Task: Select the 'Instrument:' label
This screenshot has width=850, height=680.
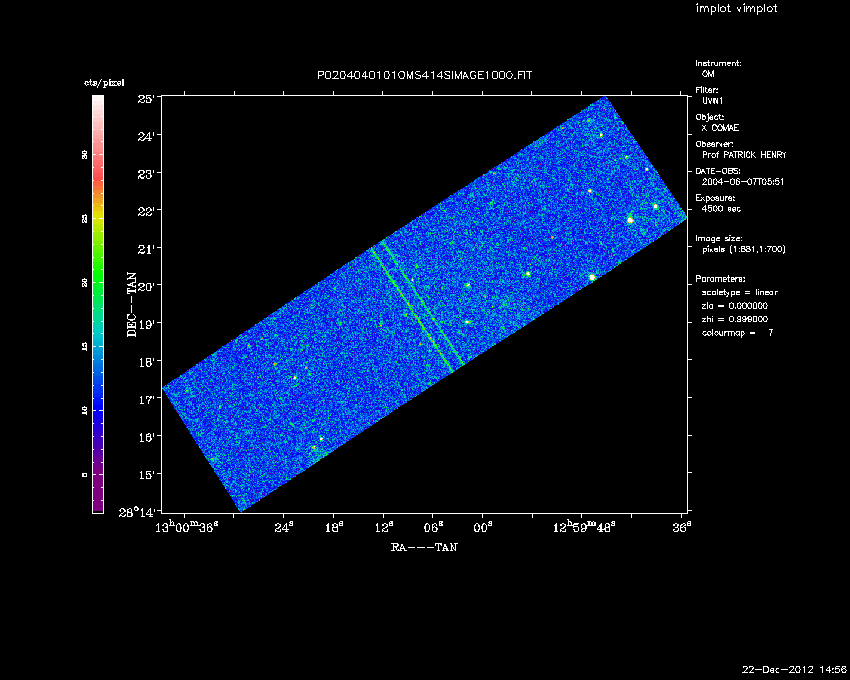Action: [718, 63]
